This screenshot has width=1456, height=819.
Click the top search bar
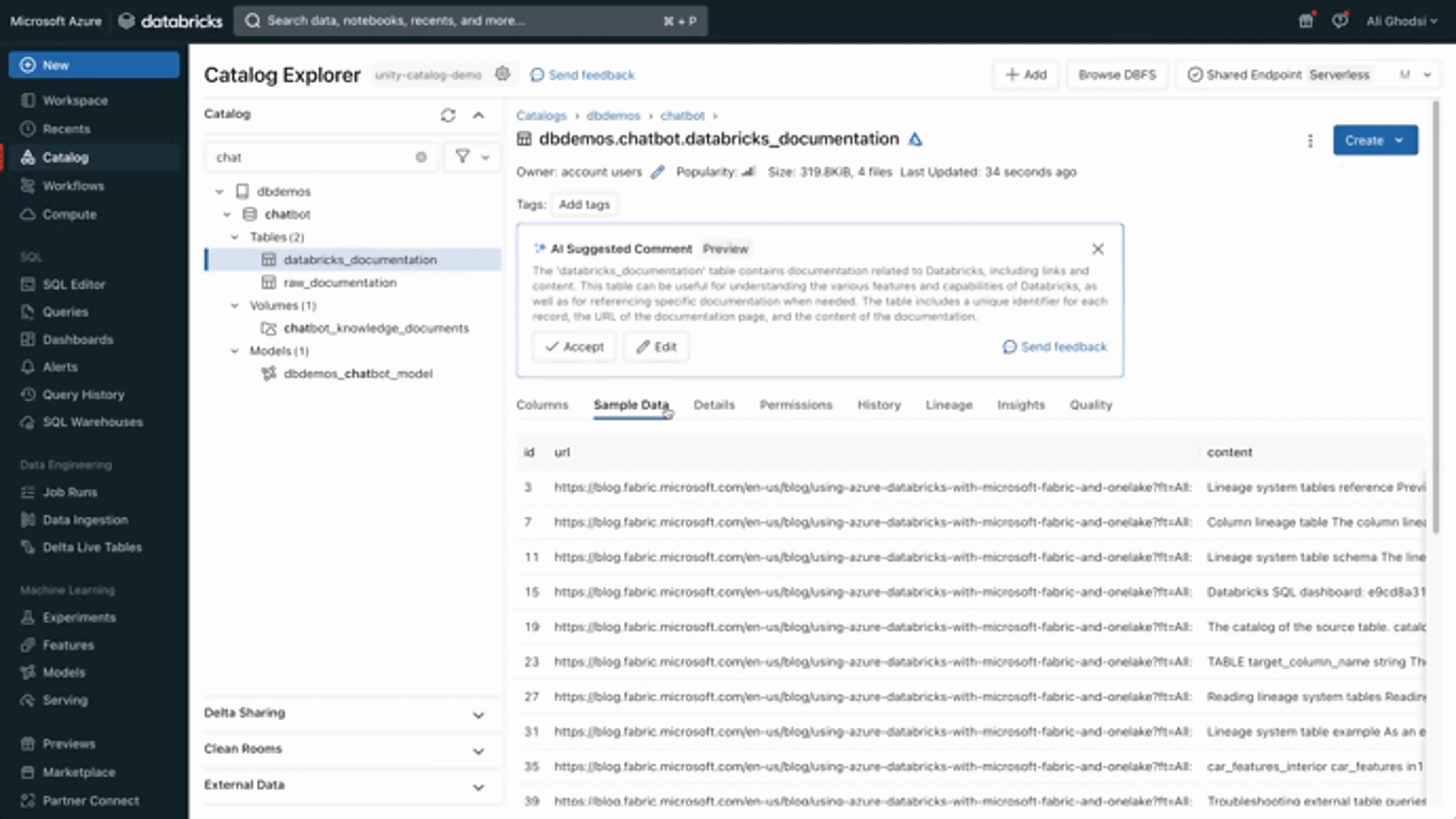(x=470, y=20)
